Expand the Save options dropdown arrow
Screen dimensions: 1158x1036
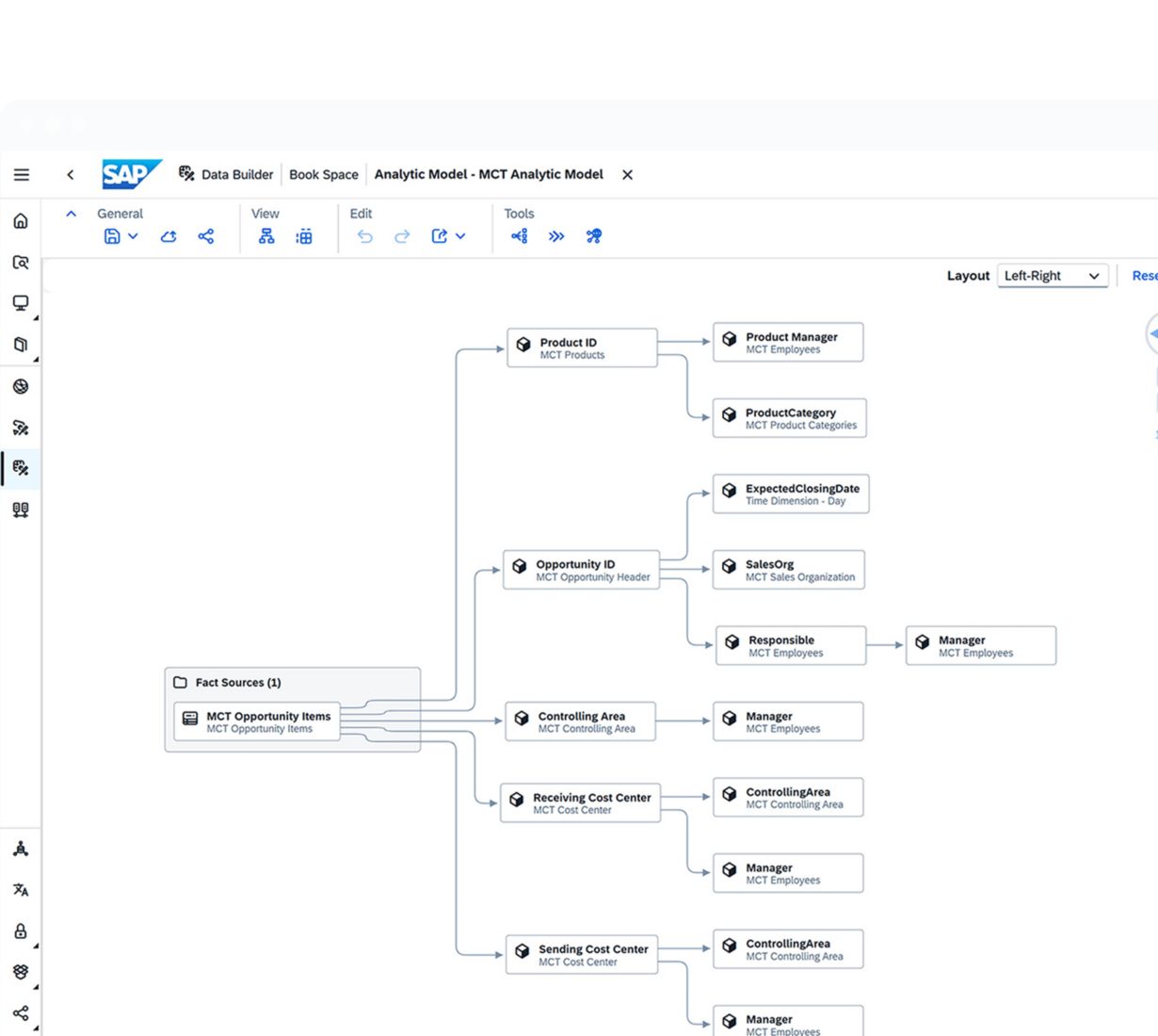click(133, 236)
